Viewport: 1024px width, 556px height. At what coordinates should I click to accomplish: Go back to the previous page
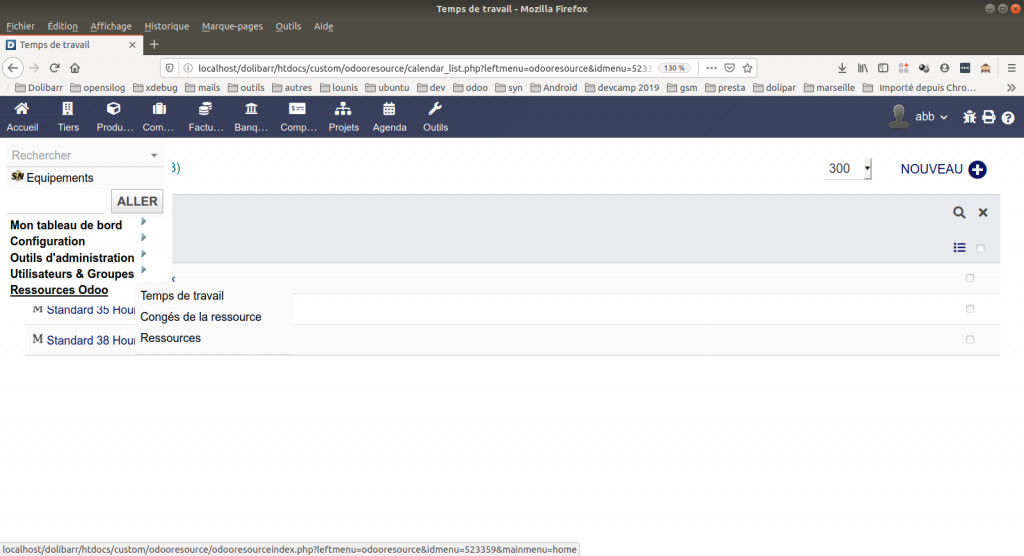pyautogui.click(x=13, y=68)
